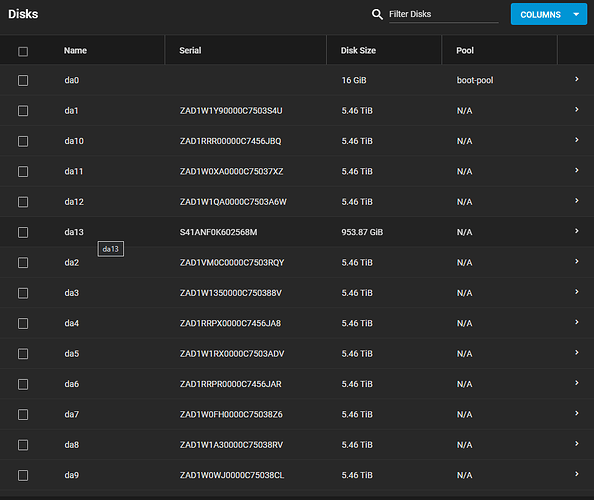Open the da1 row details arrow

click(x=577, y=109)
